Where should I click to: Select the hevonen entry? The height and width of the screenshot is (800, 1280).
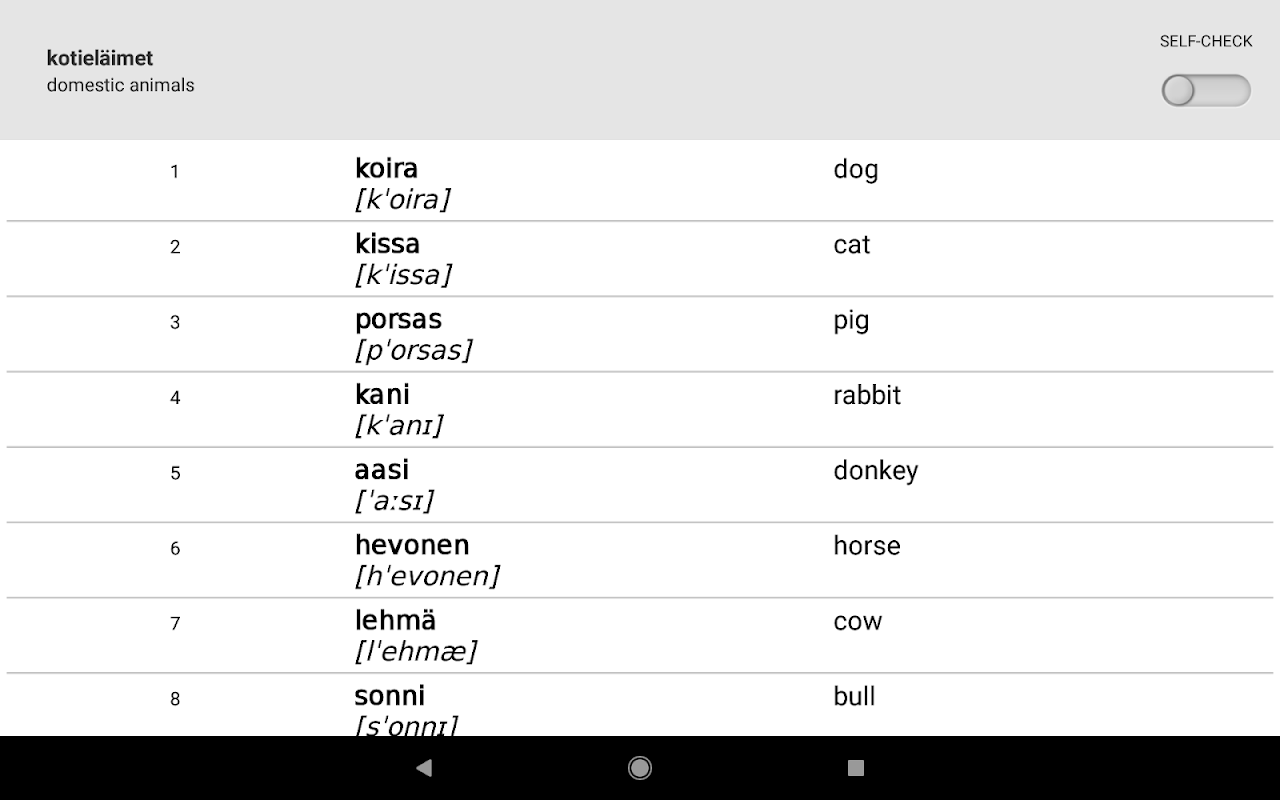[x=640, y=560]
